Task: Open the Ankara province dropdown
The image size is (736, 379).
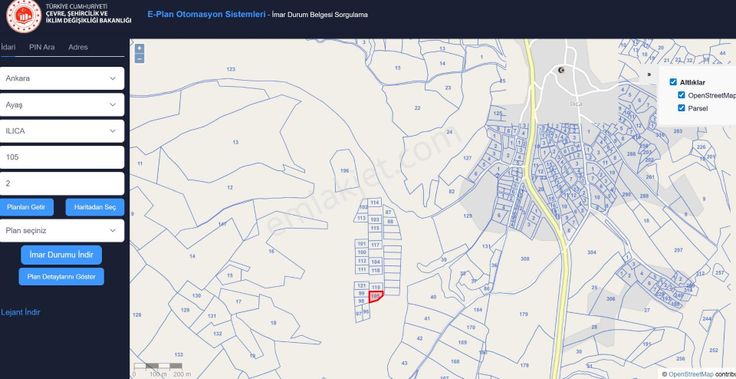Action: coord(61,78)
